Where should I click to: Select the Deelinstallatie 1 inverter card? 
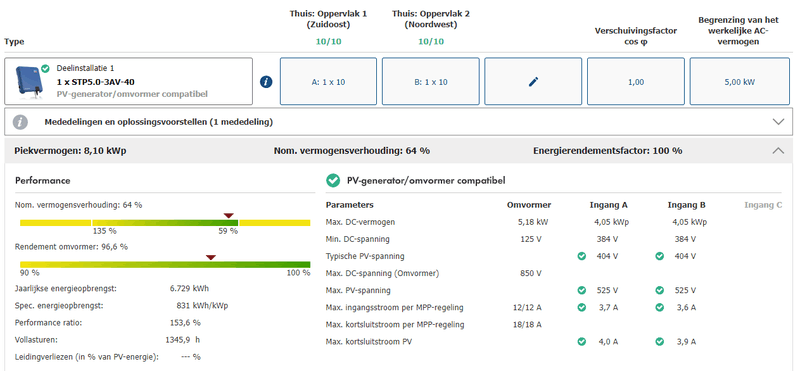point(129,81)
